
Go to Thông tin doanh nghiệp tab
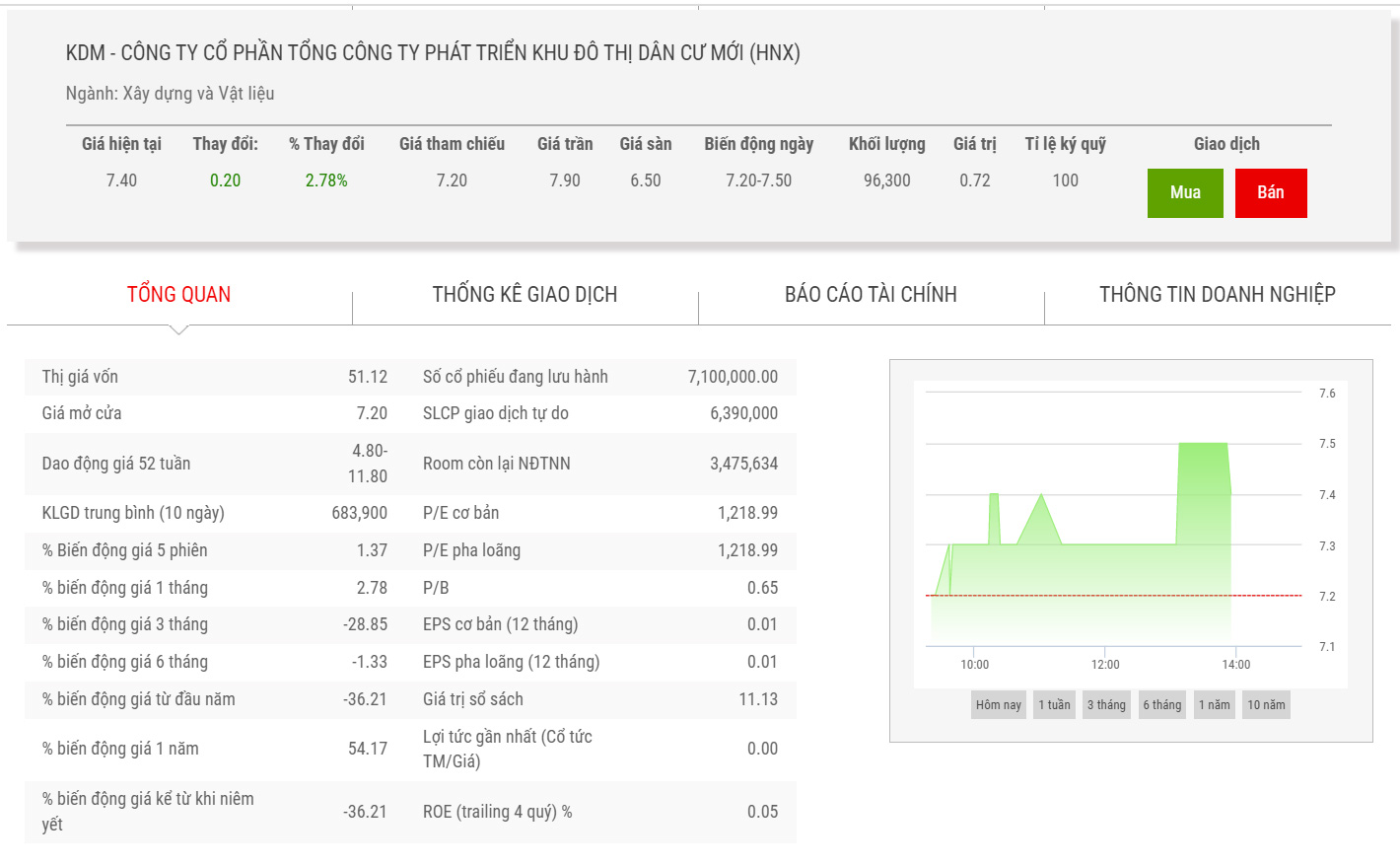point(1217,294)
